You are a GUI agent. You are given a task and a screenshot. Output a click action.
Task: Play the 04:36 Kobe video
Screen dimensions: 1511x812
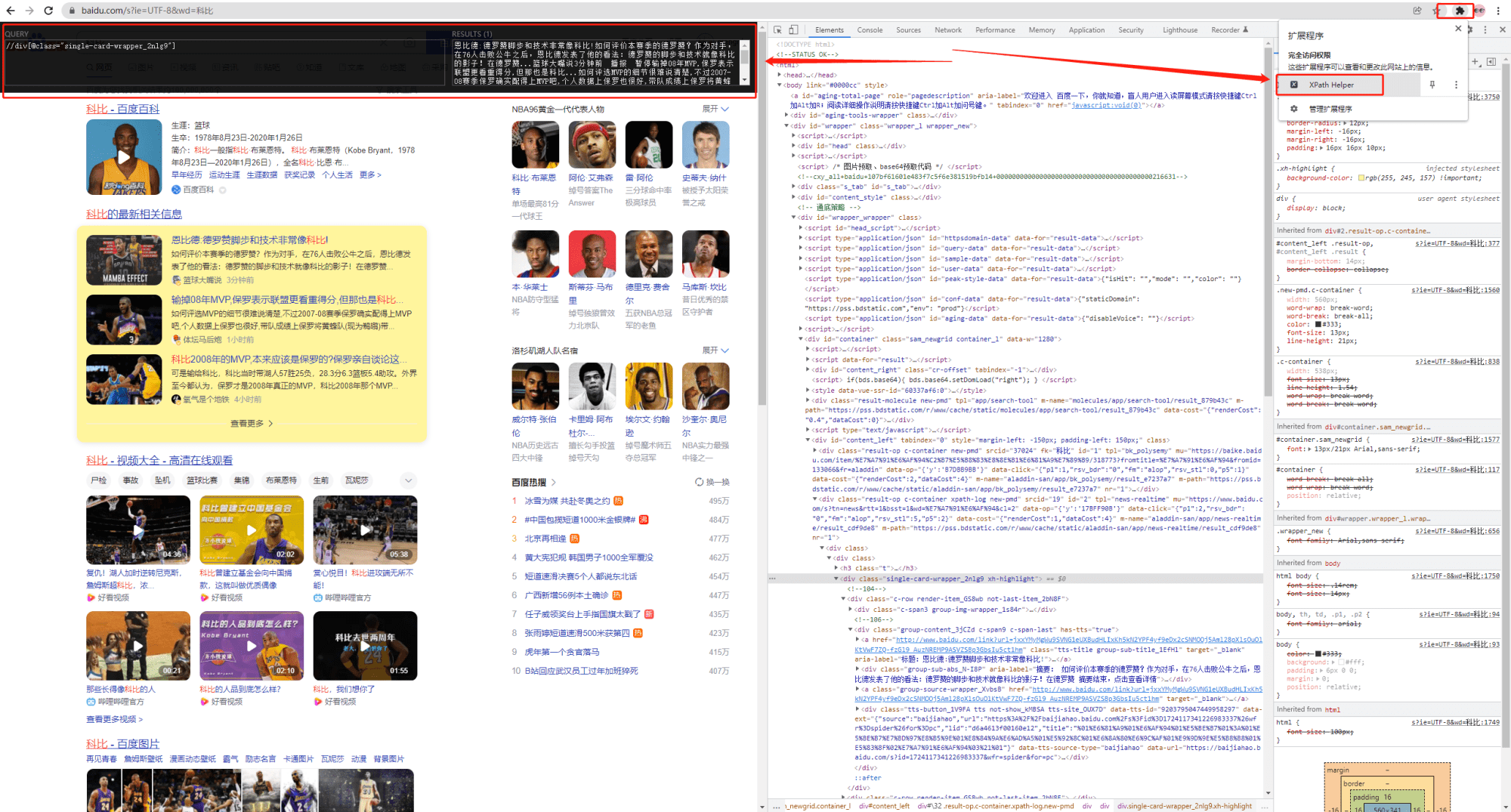coord(138,530)
